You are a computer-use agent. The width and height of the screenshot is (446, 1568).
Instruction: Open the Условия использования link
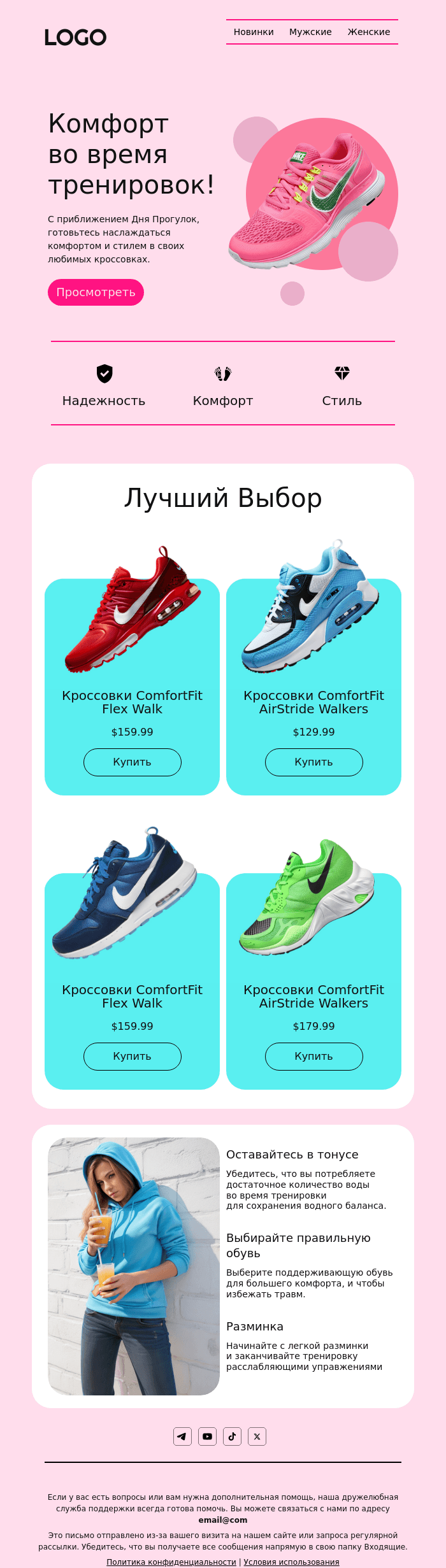coord(291,1557)
